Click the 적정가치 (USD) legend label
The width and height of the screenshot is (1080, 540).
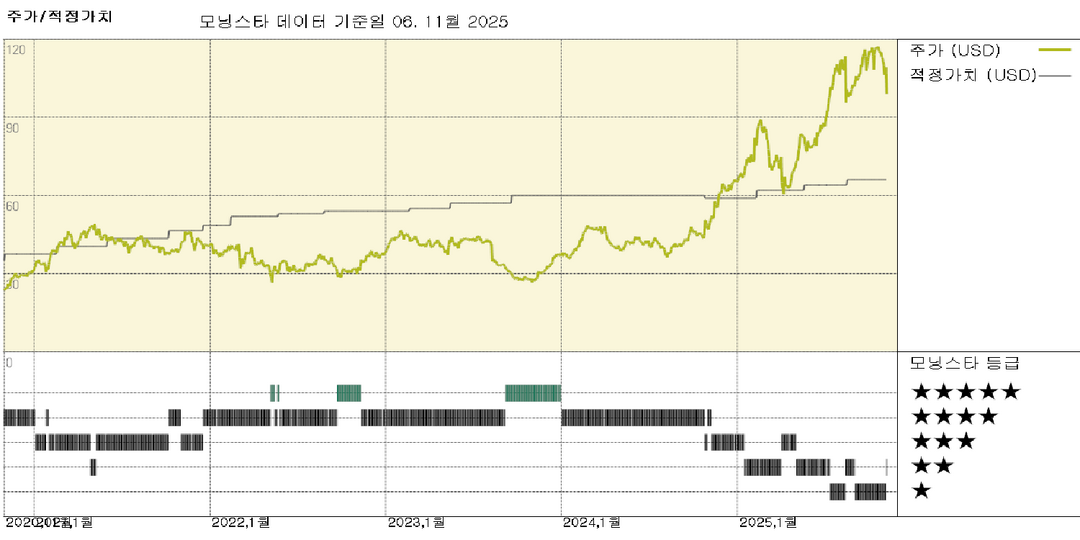click(x=972, y=75)
